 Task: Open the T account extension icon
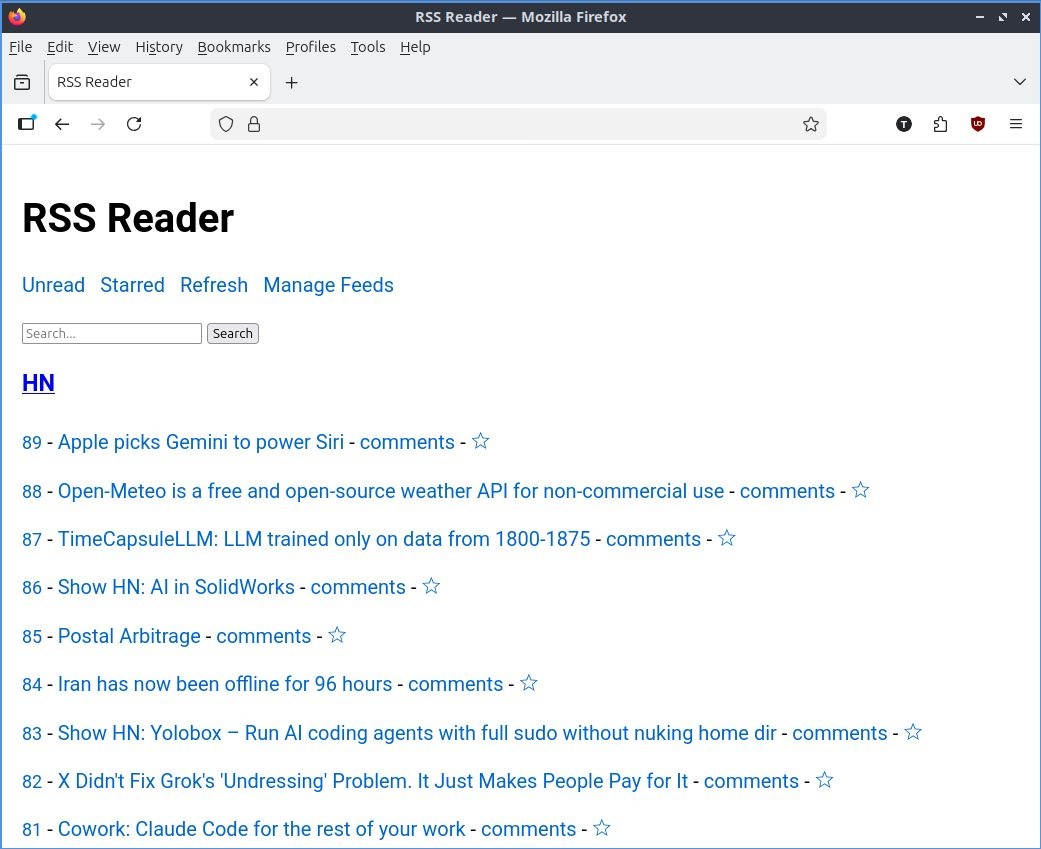pos(904,124)
